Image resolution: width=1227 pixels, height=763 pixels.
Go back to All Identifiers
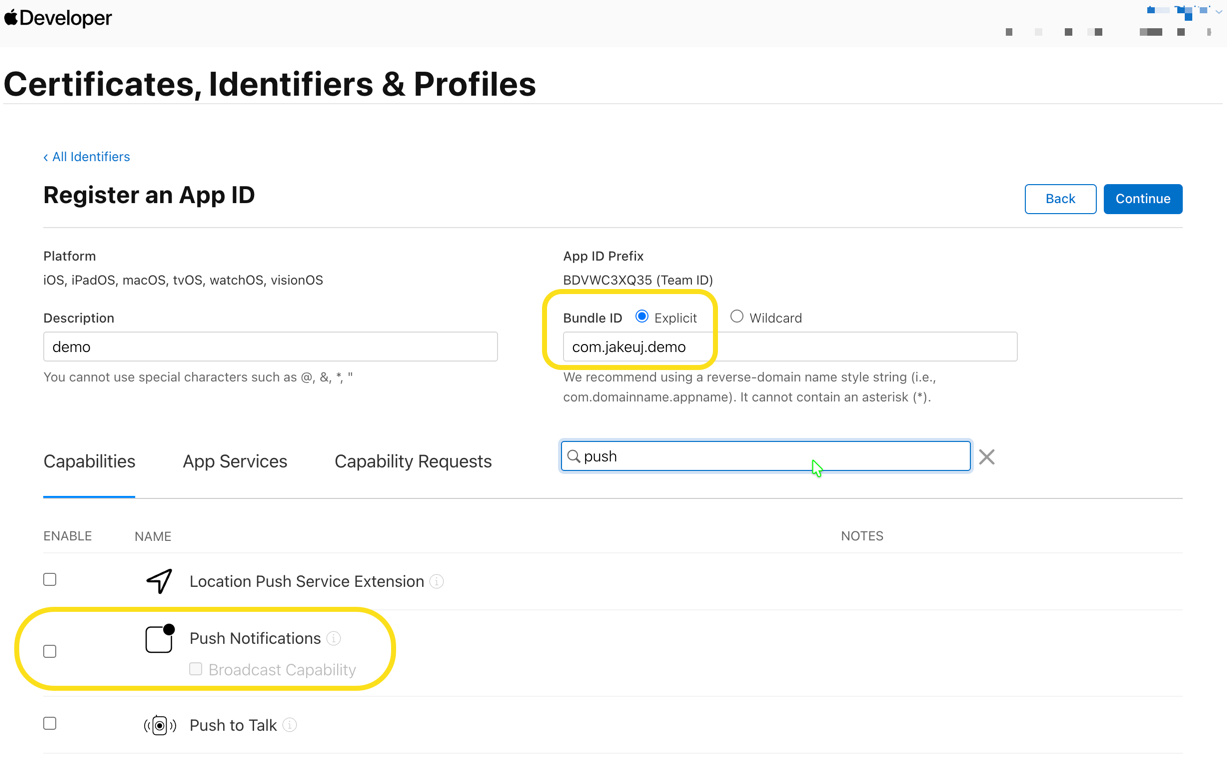tap(87, 157)
